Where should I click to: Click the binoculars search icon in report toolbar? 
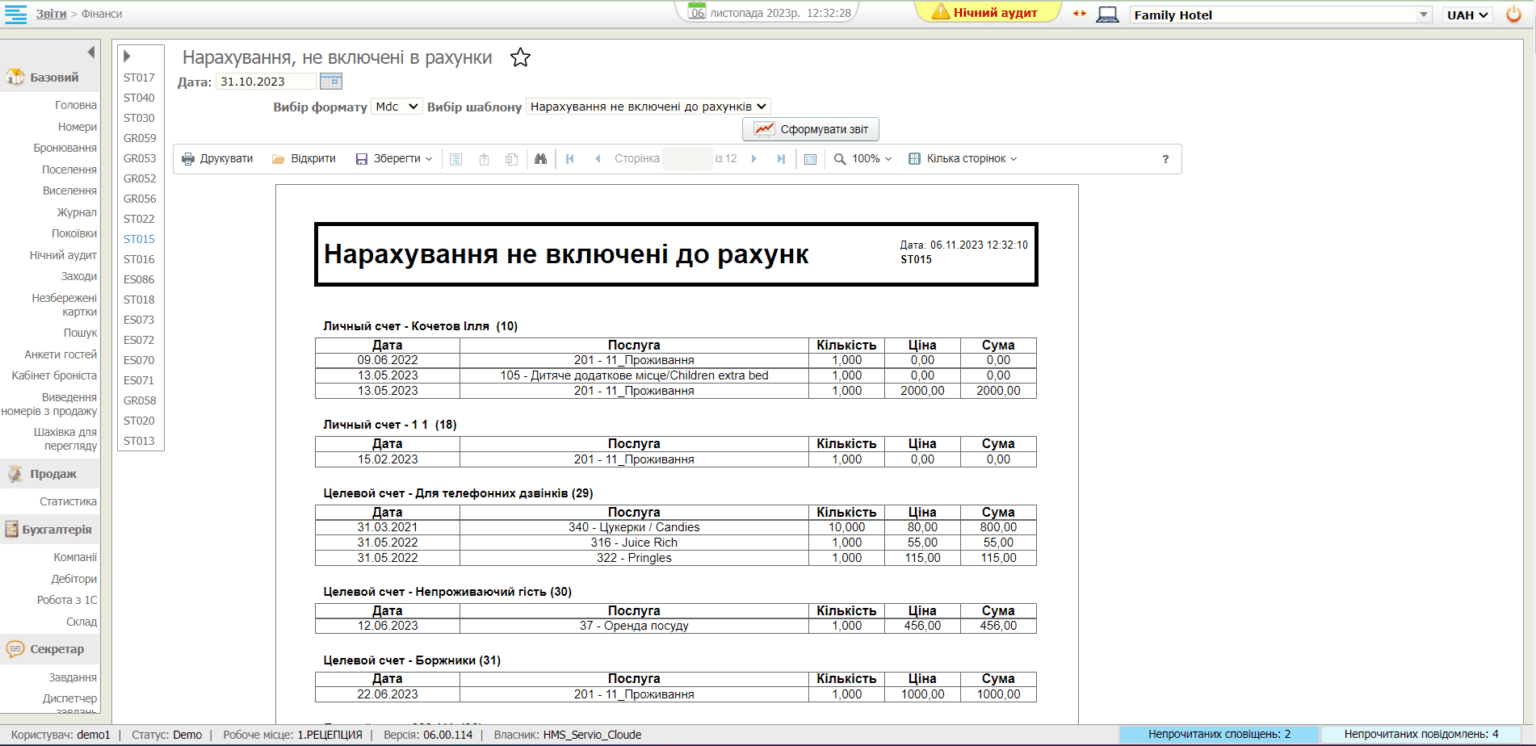540,158
